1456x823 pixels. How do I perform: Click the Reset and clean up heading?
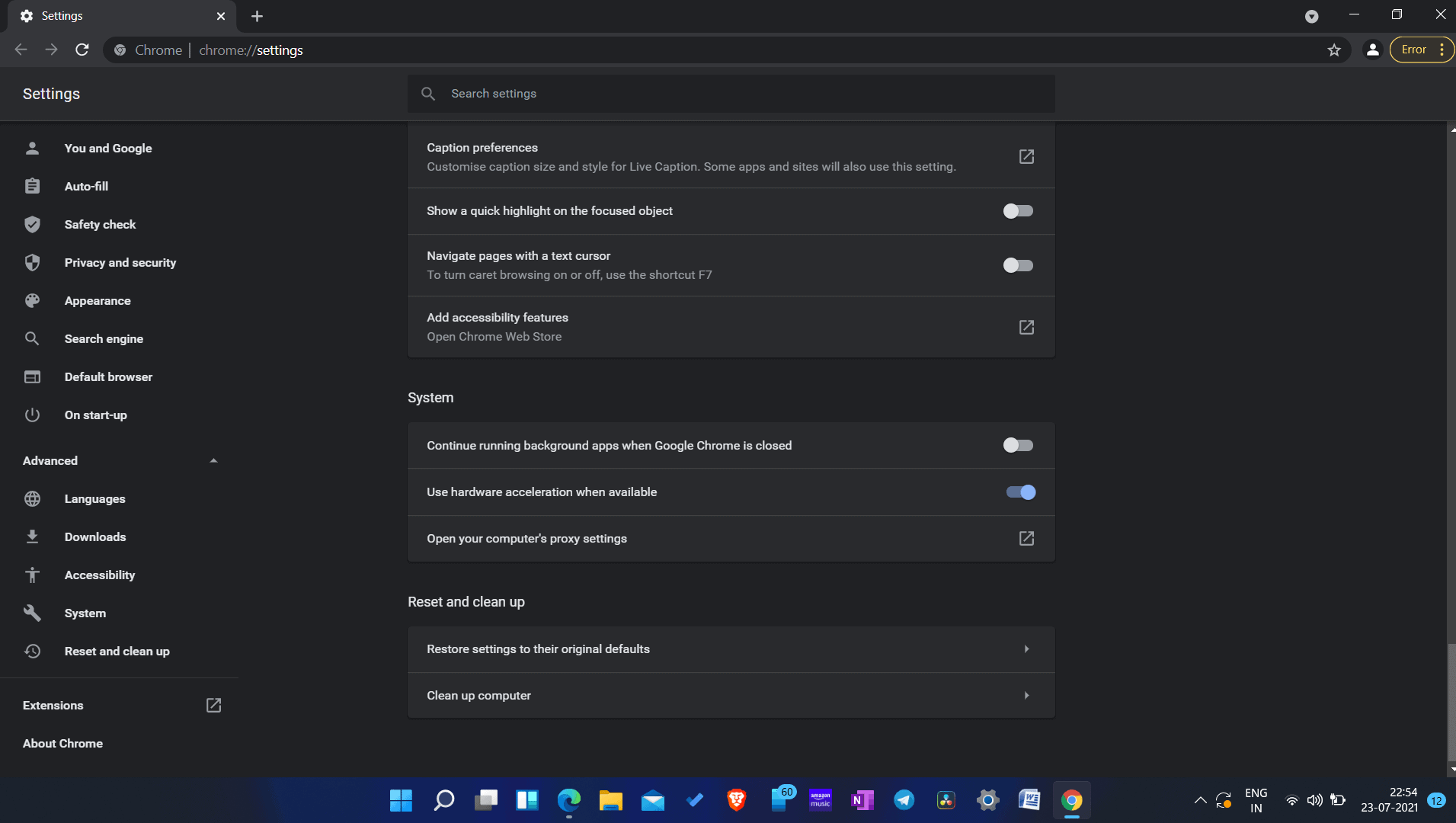point(466,602)
